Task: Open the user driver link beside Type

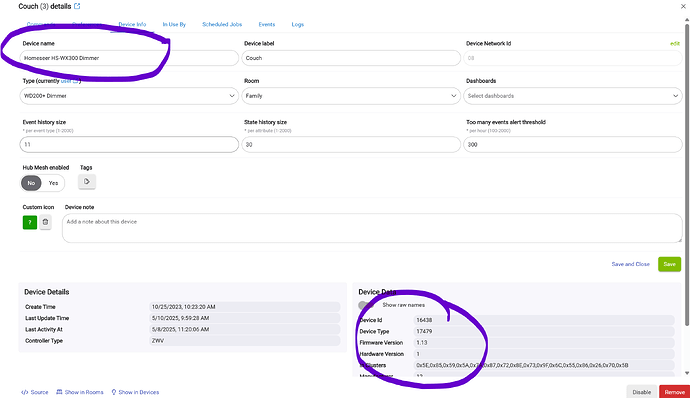Action: [x=70, y=81]
